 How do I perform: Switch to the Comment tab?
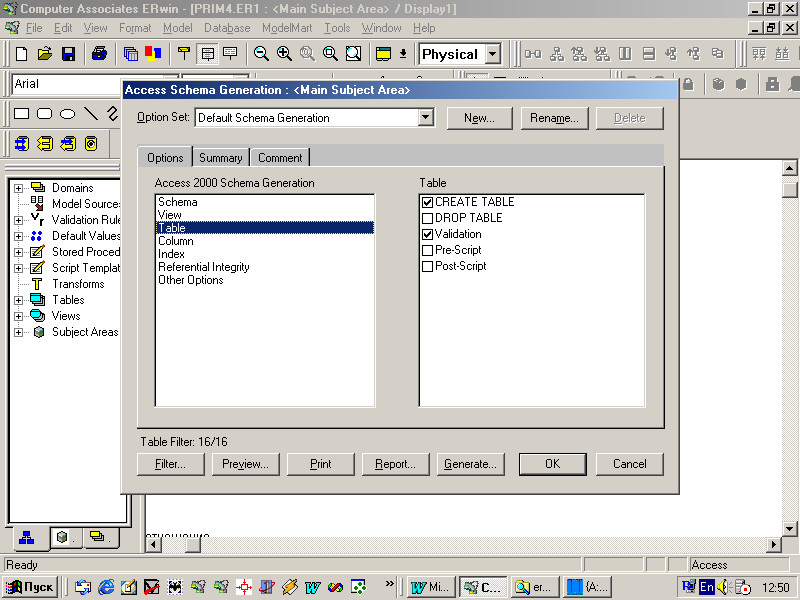coord(280,158)
